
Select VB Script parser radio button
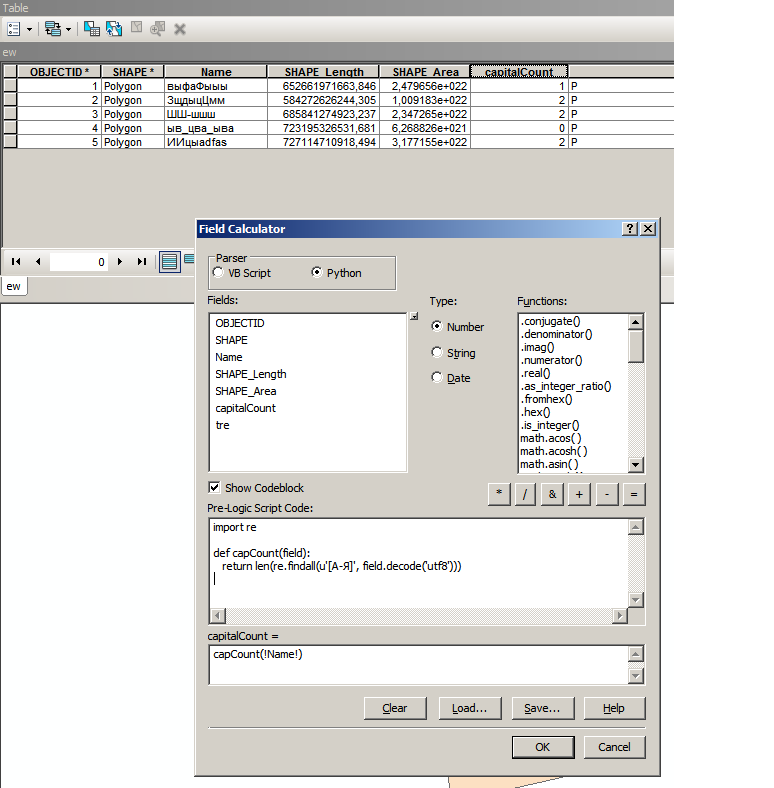tap(218, 272)
